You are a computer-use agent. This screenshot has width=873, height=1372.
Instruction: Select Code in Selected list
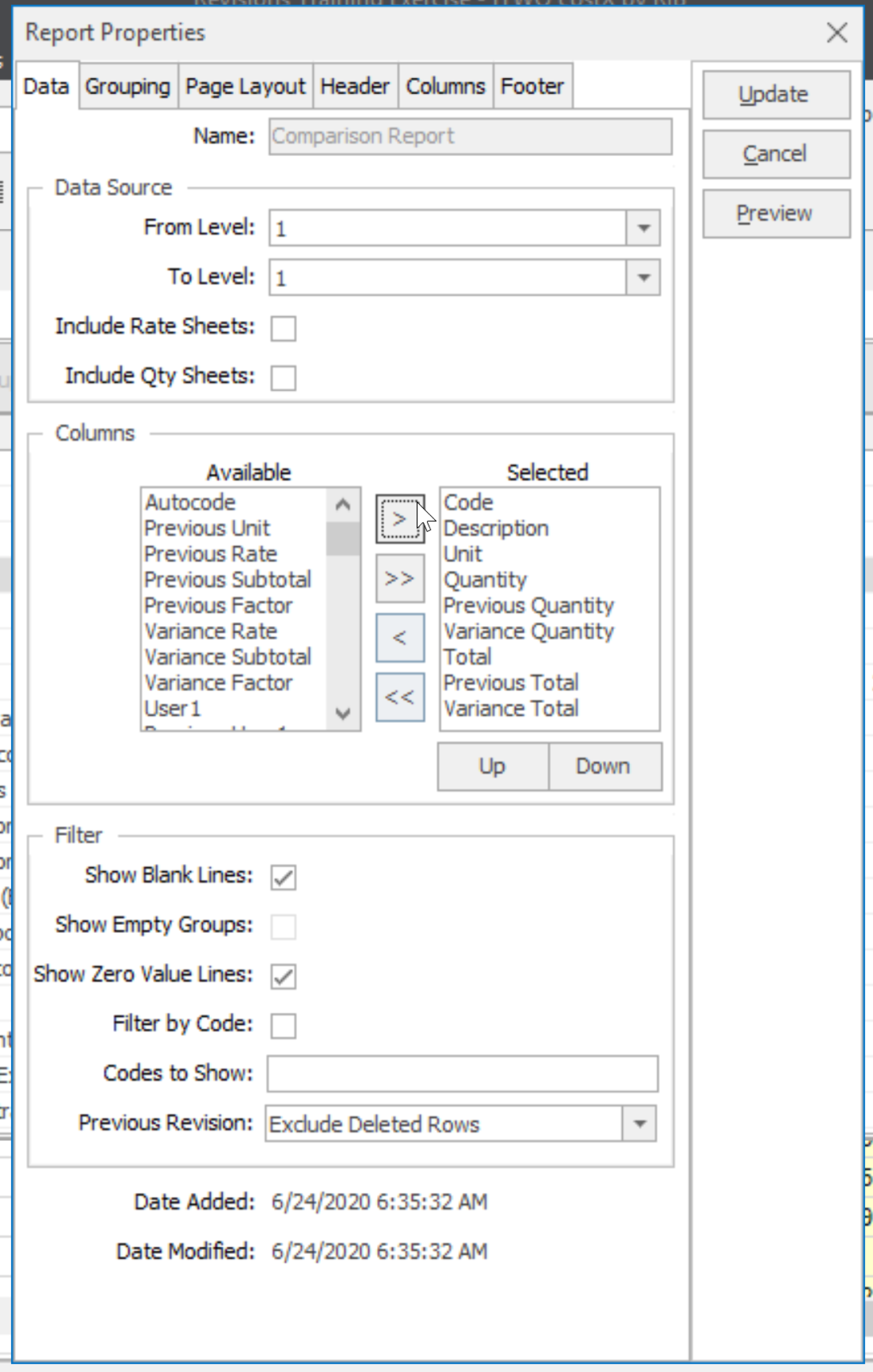pos(469,503)
